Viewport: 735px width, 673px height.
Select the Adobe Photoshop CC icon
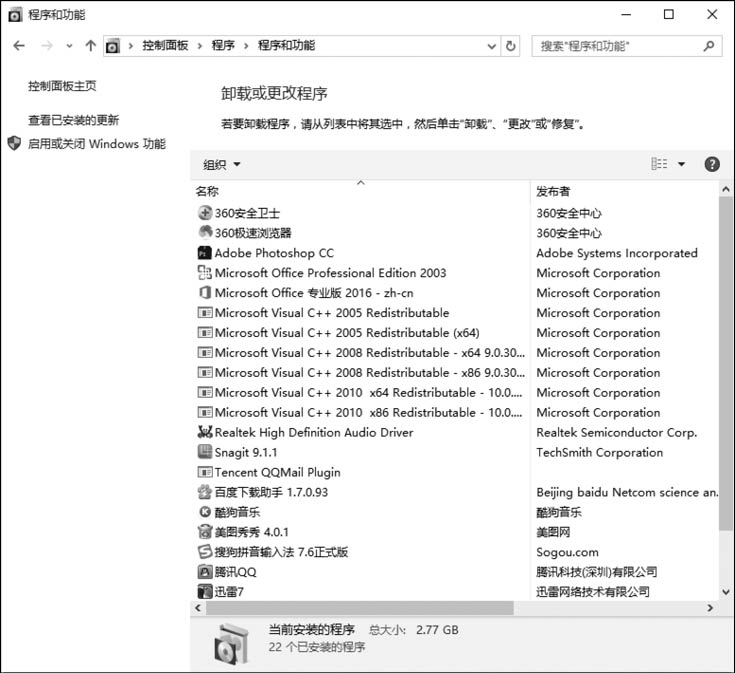pyautogui.click(x=205, y=253)
